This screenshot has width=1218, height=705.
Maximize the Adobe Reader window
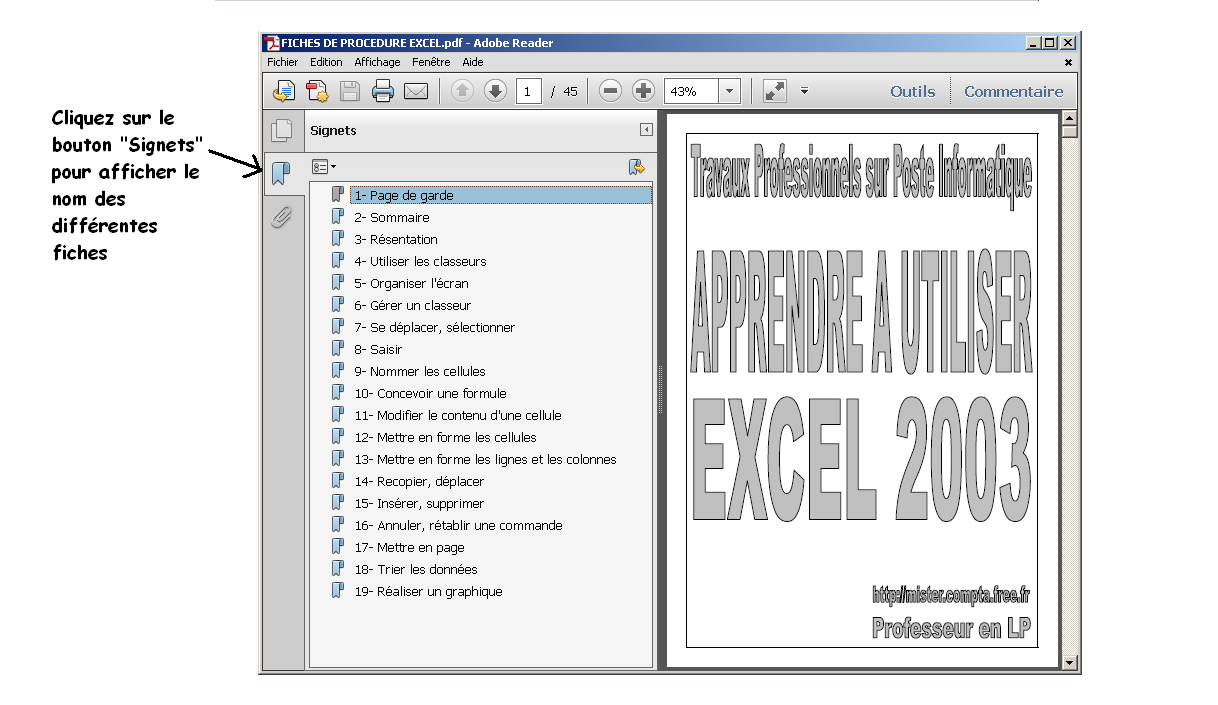pyautogui.click(x=1050, y=43)
